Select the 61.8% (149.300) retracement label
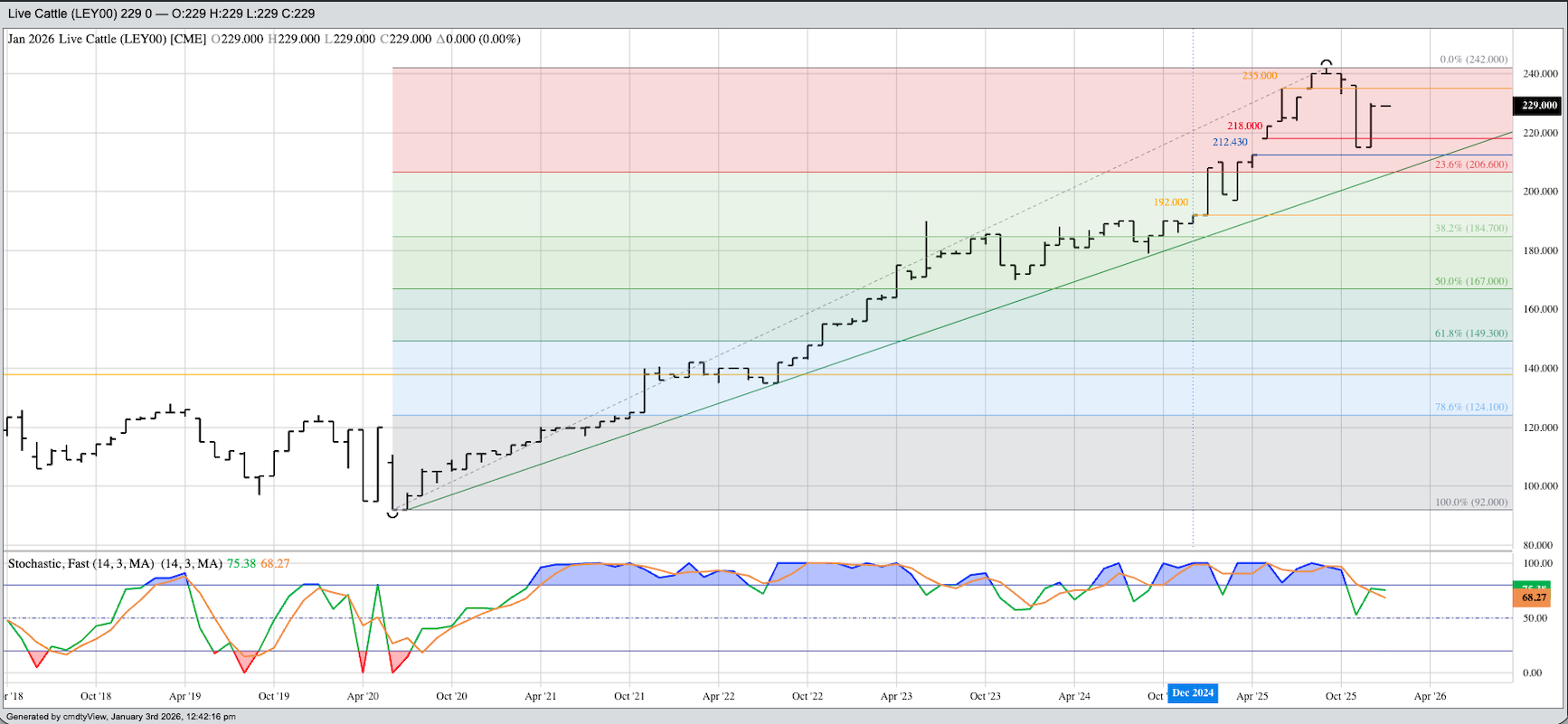 point(1470,334)
